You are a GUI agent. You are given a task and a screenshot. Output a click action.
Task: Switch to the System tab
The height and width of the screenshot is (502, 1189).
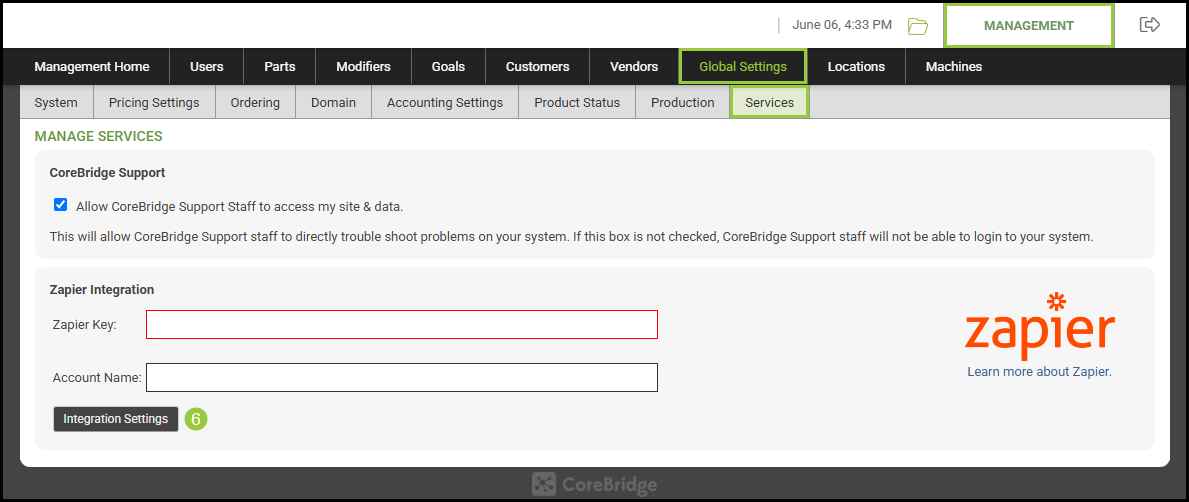click(56, 102)
